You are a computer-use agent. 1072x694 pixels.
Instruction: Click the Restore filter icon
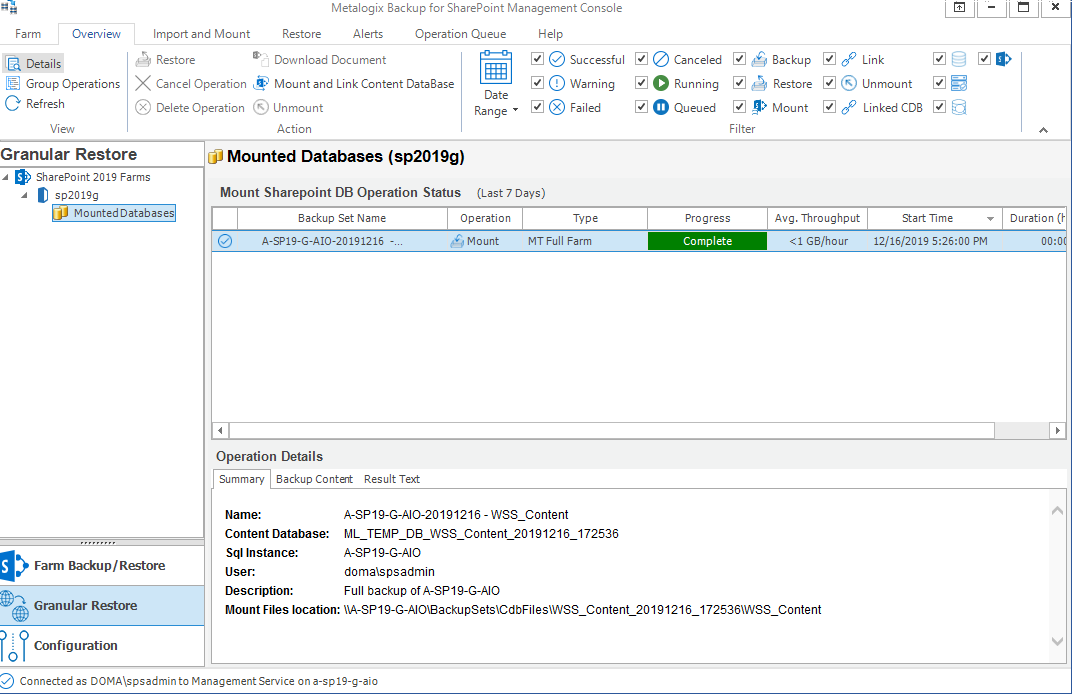[x=760, y=83]
